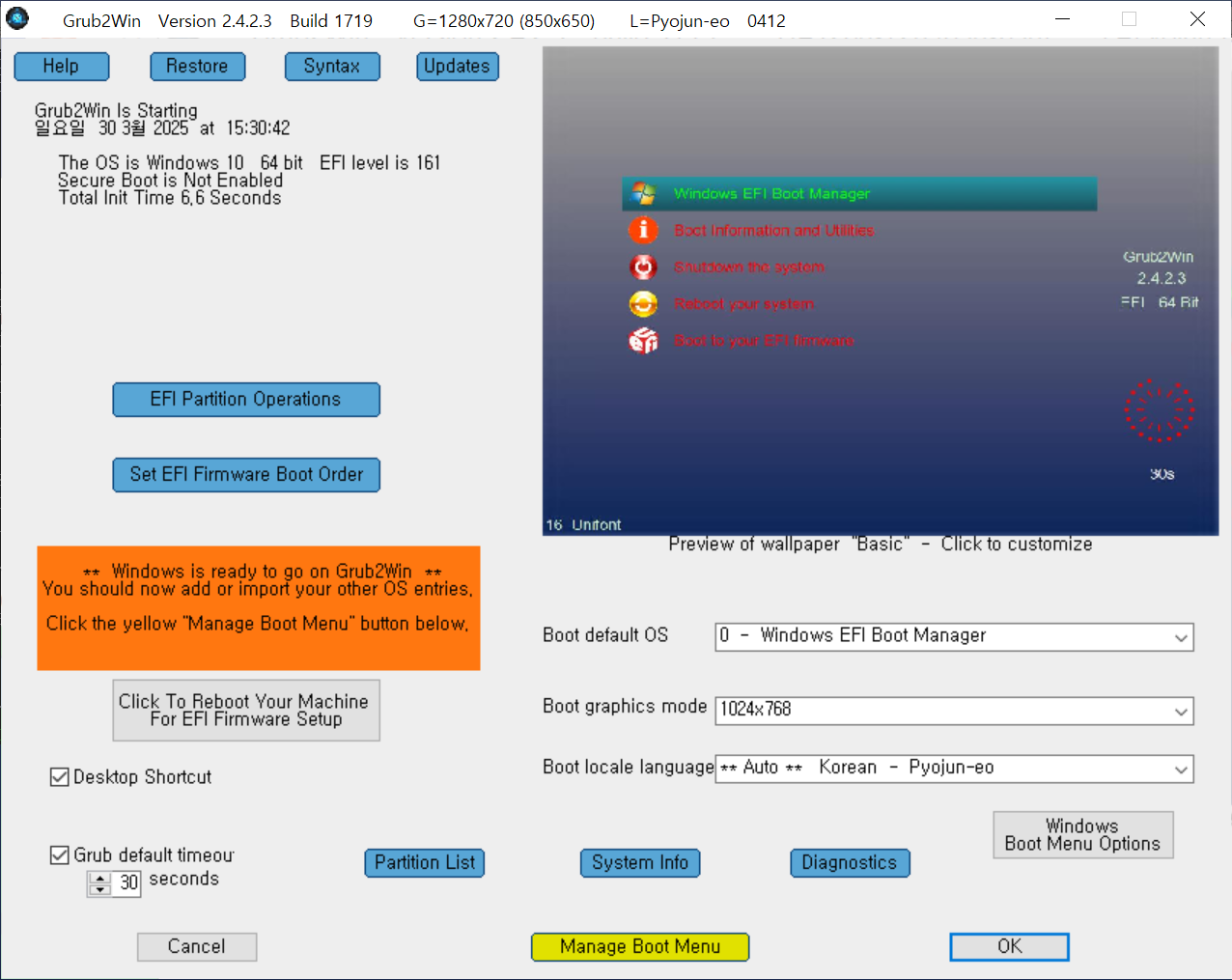Click 'Total Init Time 6.6 Seconds' status line

tap(170, 198)
